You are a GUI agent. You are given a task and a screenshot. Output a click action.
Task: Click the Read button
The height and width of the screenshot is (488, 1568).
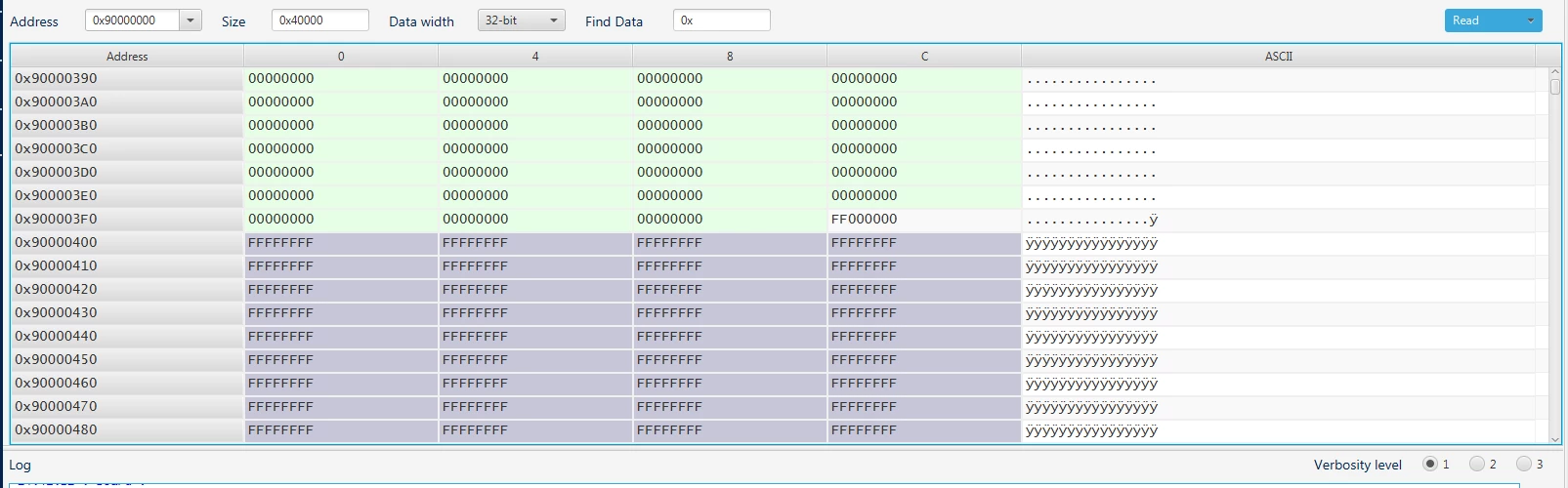point(1482,20)
